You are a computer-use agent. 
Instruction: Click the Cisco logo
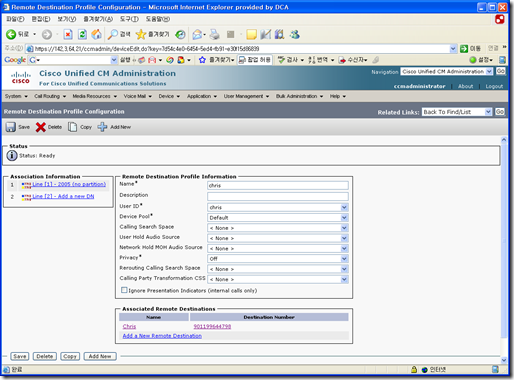pos(21,78)
